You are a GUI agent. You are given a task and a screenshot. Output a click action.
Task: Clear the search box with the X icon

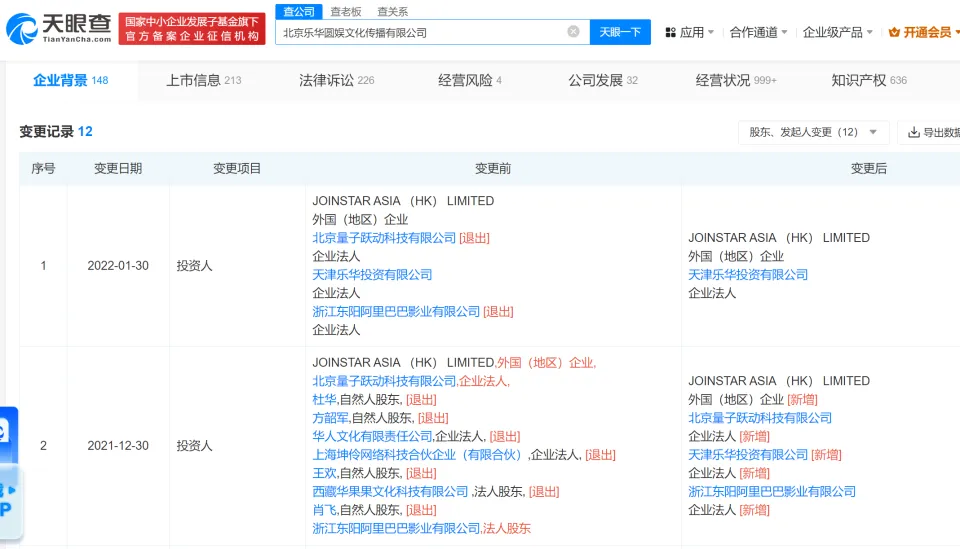point(573,32)
